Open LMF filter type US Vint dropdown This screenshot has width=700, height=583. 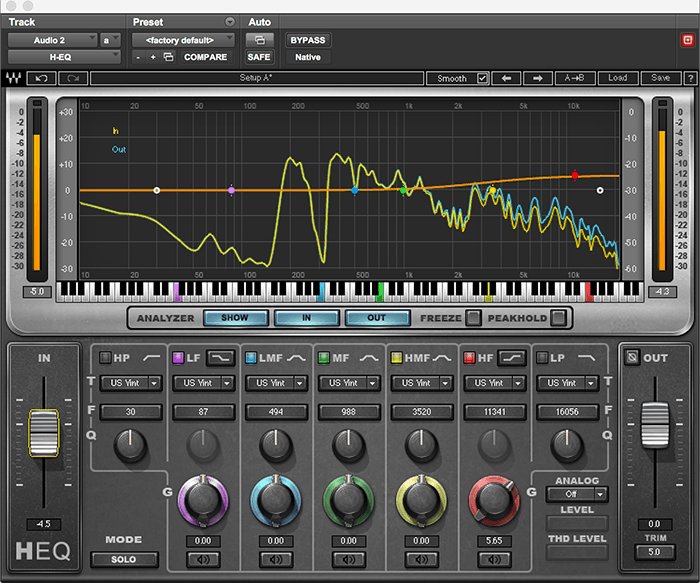(x=276, y=383)
